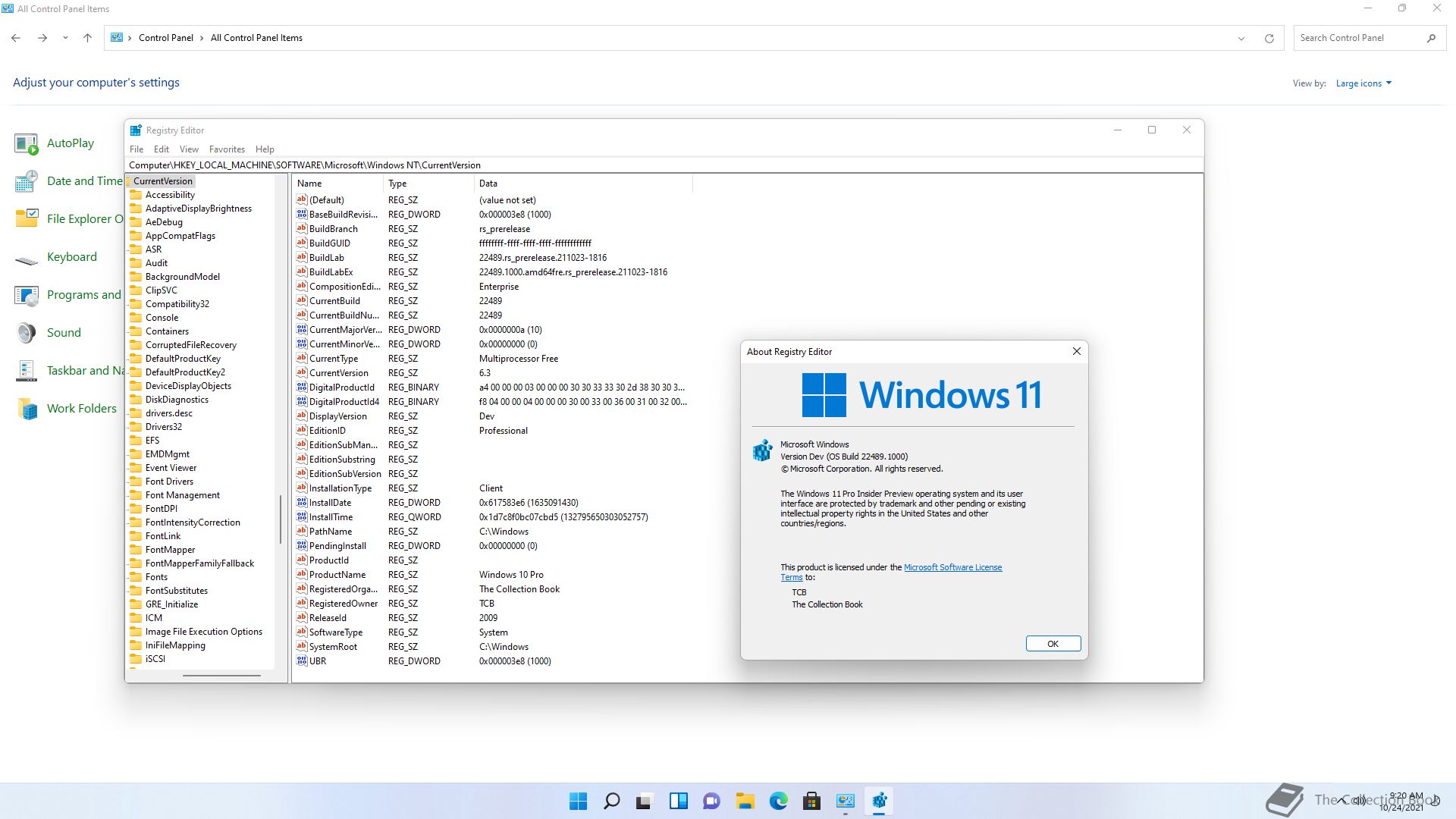Select the DisplayVersion registry value
Image resolution: width=1456 pixels, height=819 pixels.
337,416
